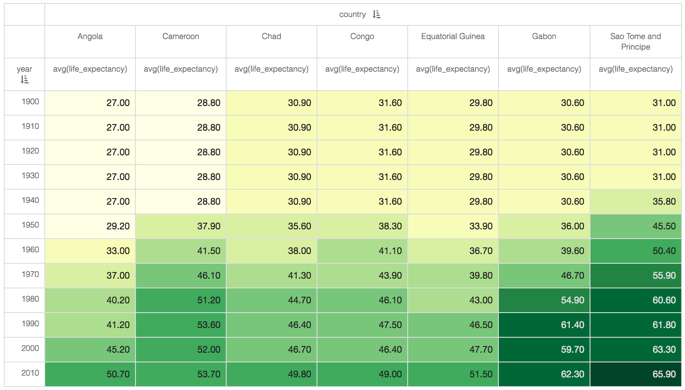The image size is (685, 390).
Task: Click the country header label text
Action: 352,14
